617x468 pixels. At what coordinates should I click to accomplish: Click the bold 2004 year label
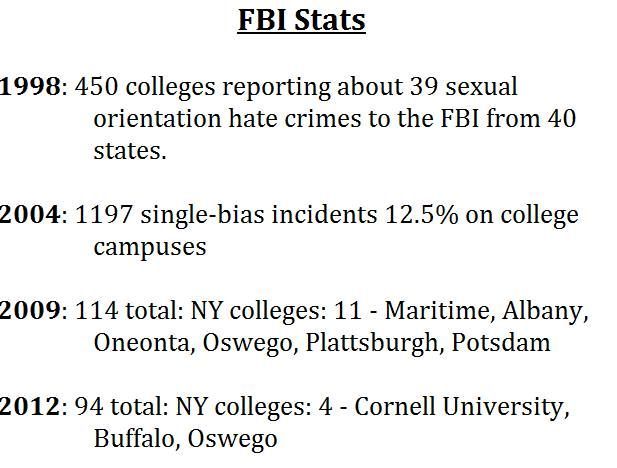[x=30, y=215]
